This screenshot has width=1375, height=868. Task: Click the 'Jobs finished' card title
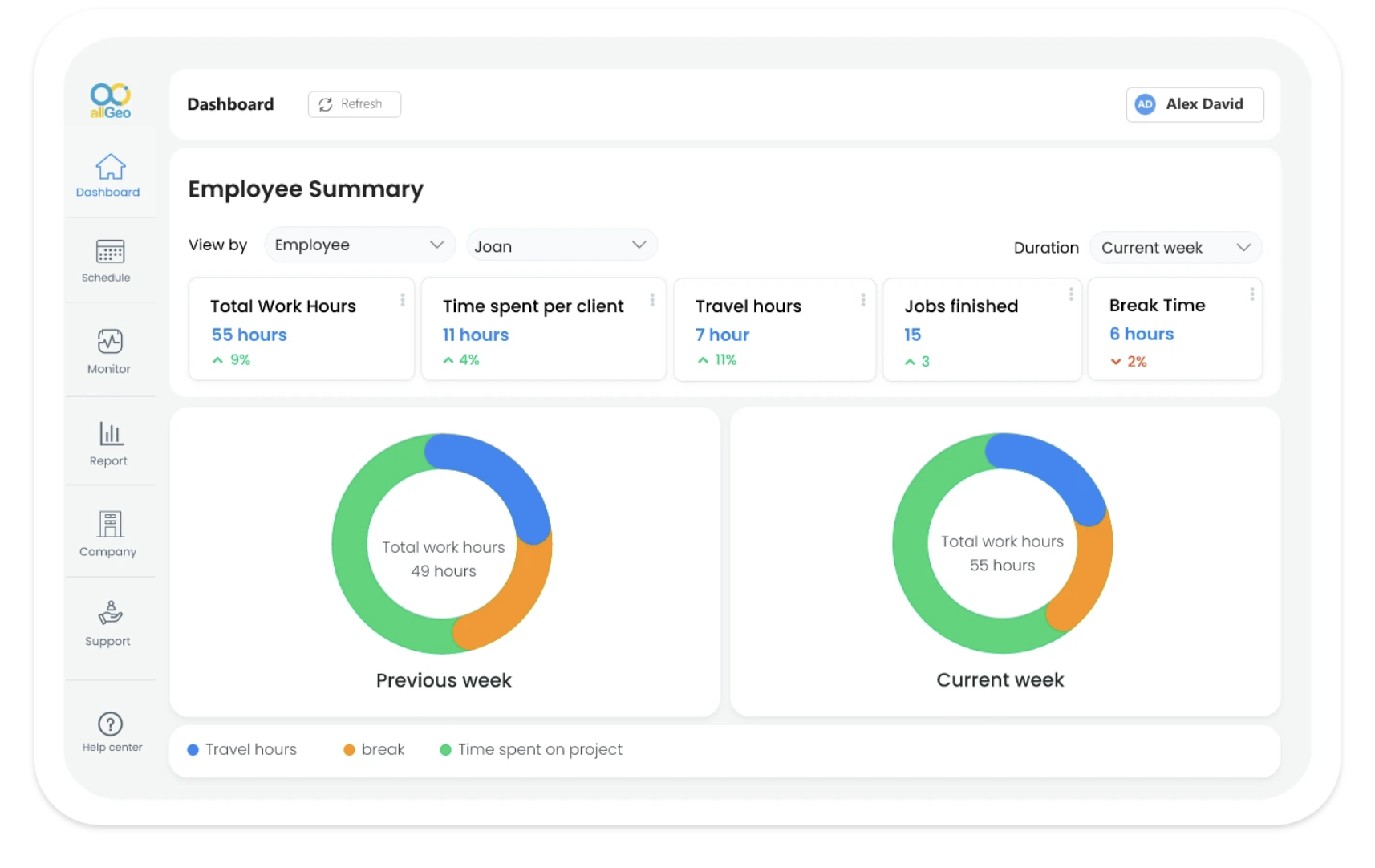pyautogui.click(x=961, y=306)
